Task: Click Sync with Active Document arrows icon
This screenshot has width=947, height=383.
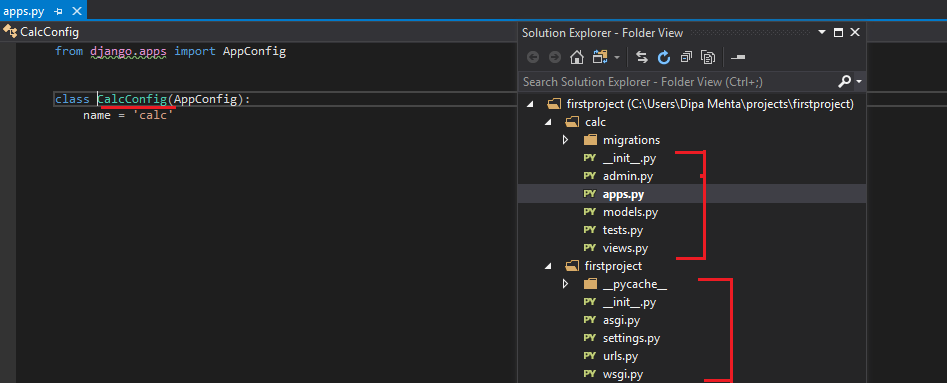Action: click(x=642, y=57)
